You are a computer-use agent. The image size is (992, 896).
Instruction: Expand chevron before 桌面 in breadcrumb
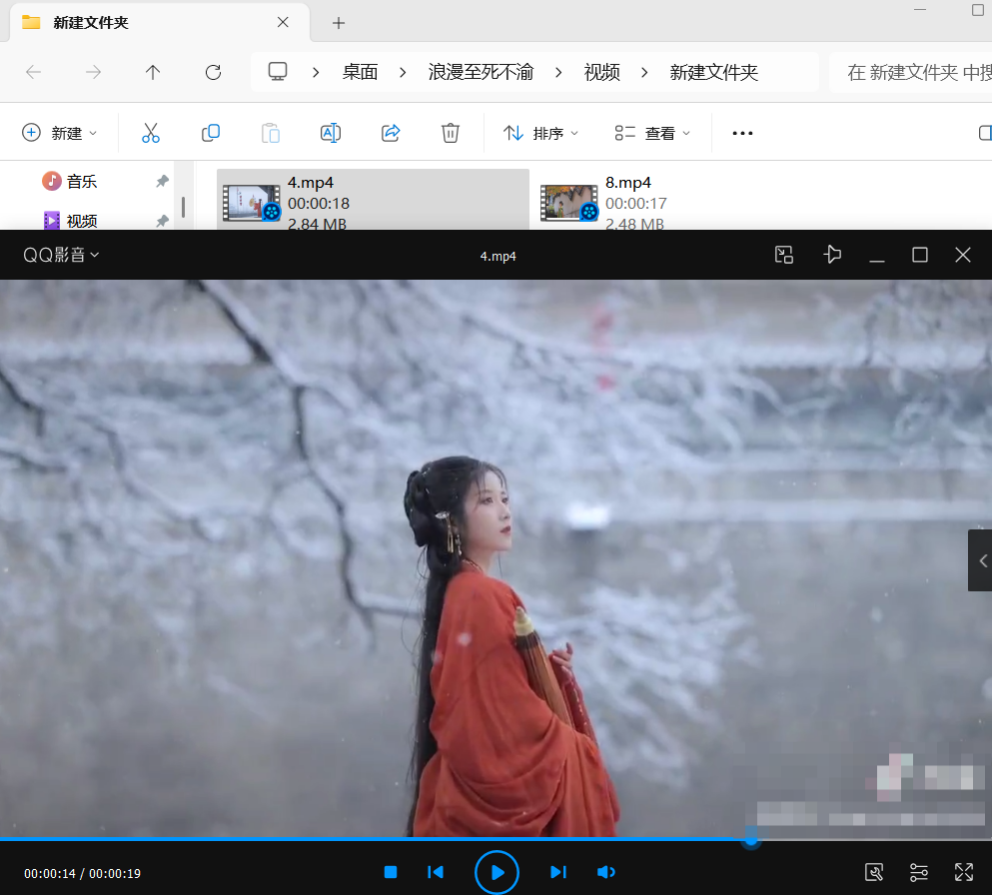(315, 72)
